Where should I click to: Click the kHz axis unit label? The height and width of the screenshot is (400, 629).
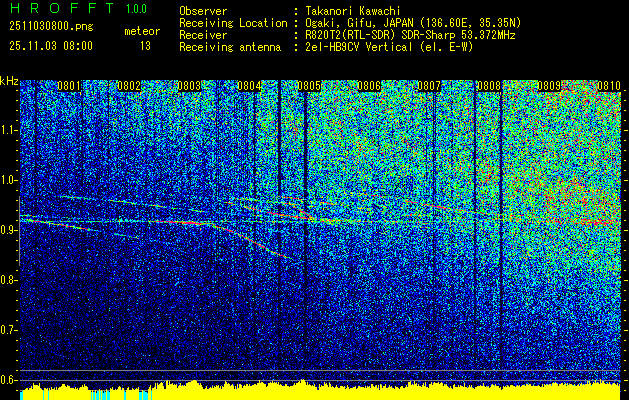point(9,81)
